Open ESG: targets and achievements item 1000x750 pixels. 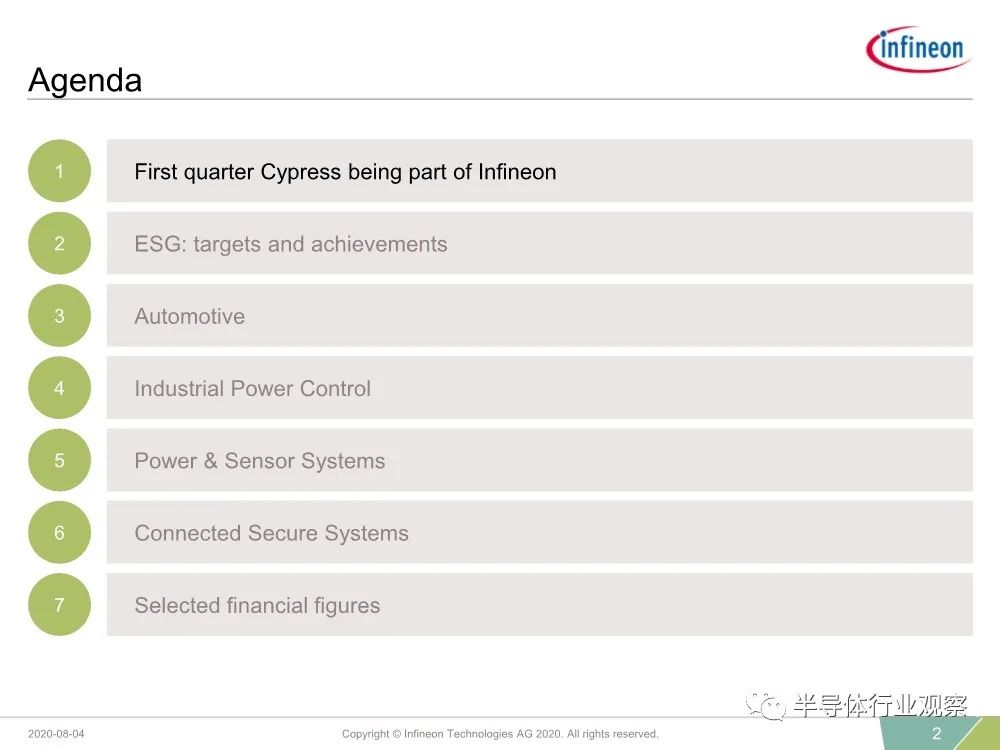click(x=540, y=243)
